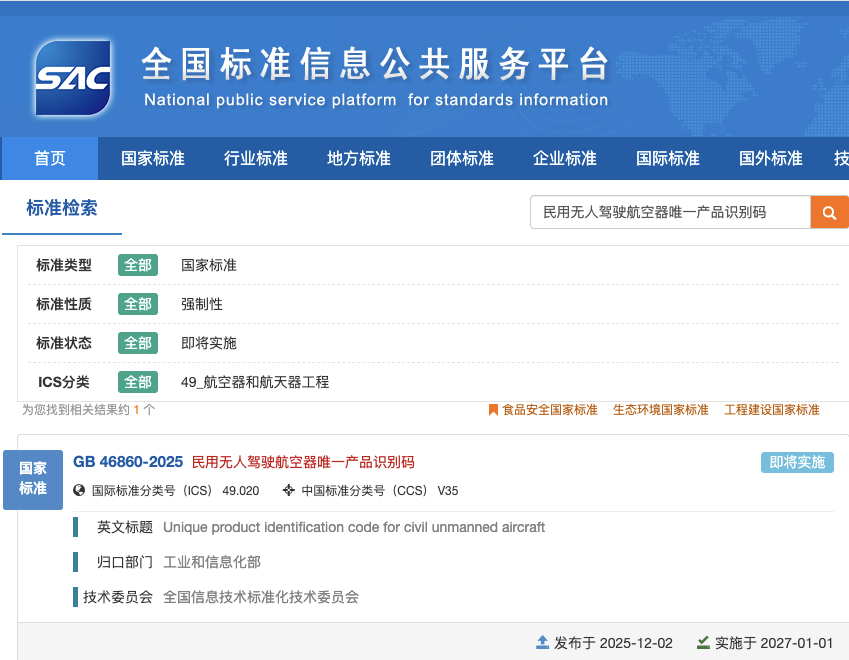Click the food safety standards bookmark icon

coord(493,410)
